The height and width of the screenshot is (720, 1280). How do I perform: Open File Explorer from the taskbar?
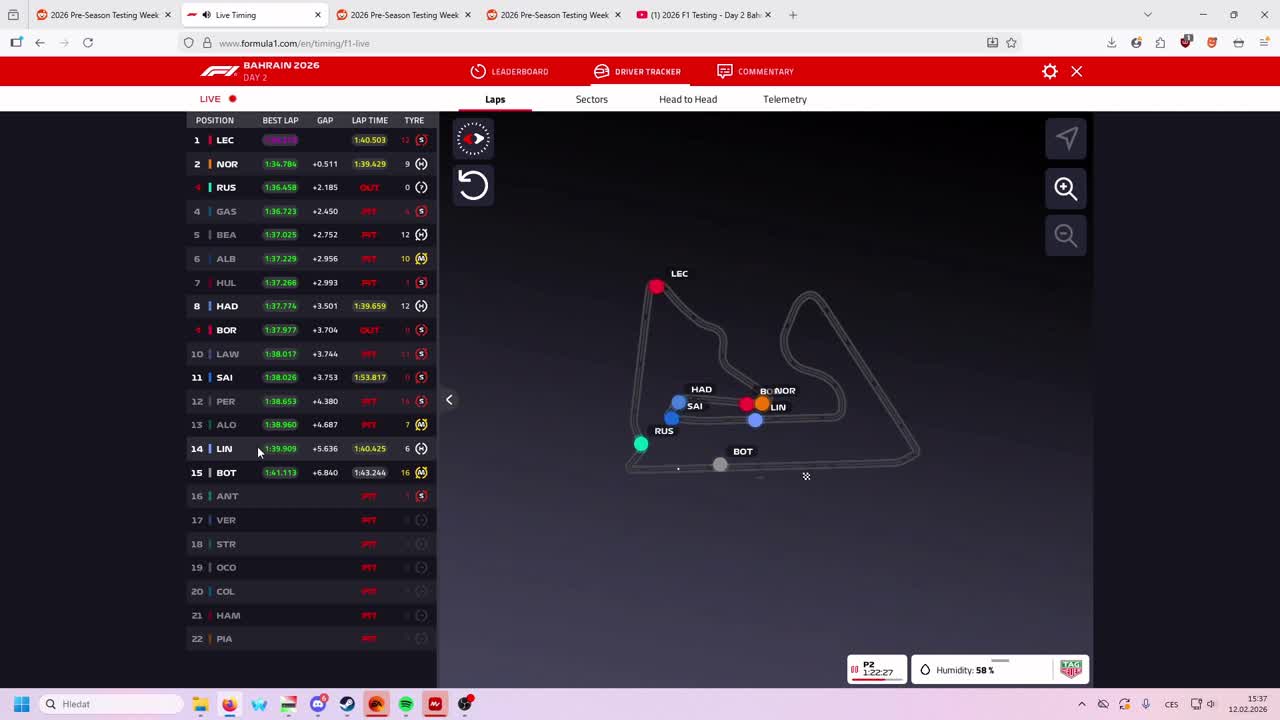(200, 704)
